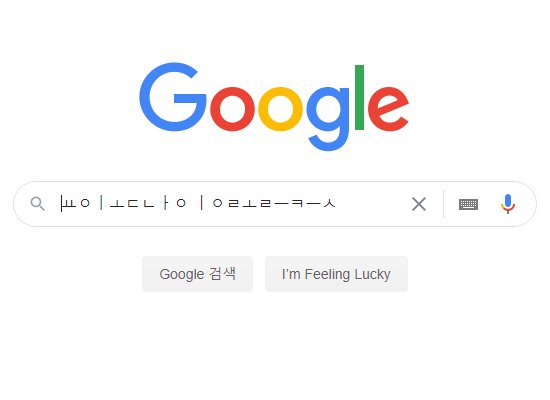550x400 pixels.
Task: Open the on-screen virtual keyboard icon
Action: [468, 204]
